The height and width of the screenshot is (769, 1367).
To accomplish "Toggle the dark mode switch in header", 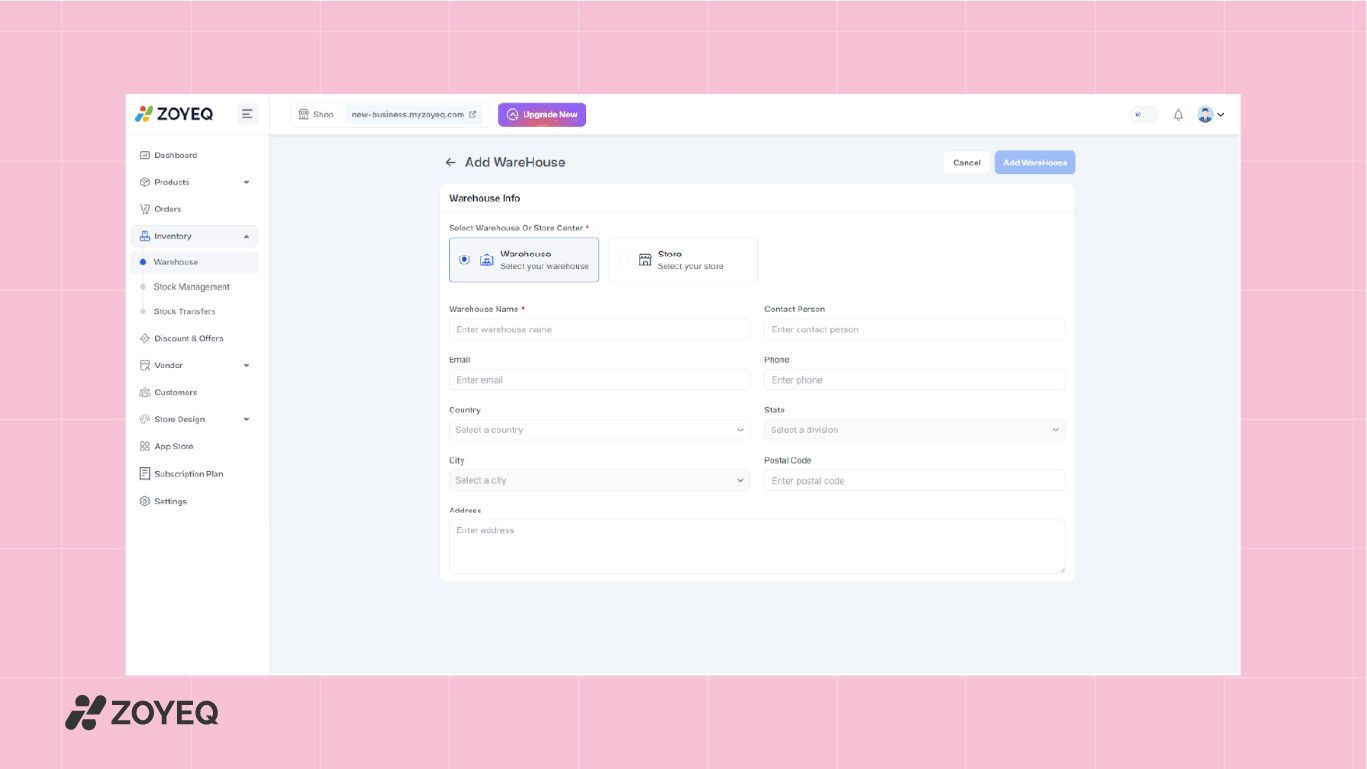I will [x=1143, y=115].
